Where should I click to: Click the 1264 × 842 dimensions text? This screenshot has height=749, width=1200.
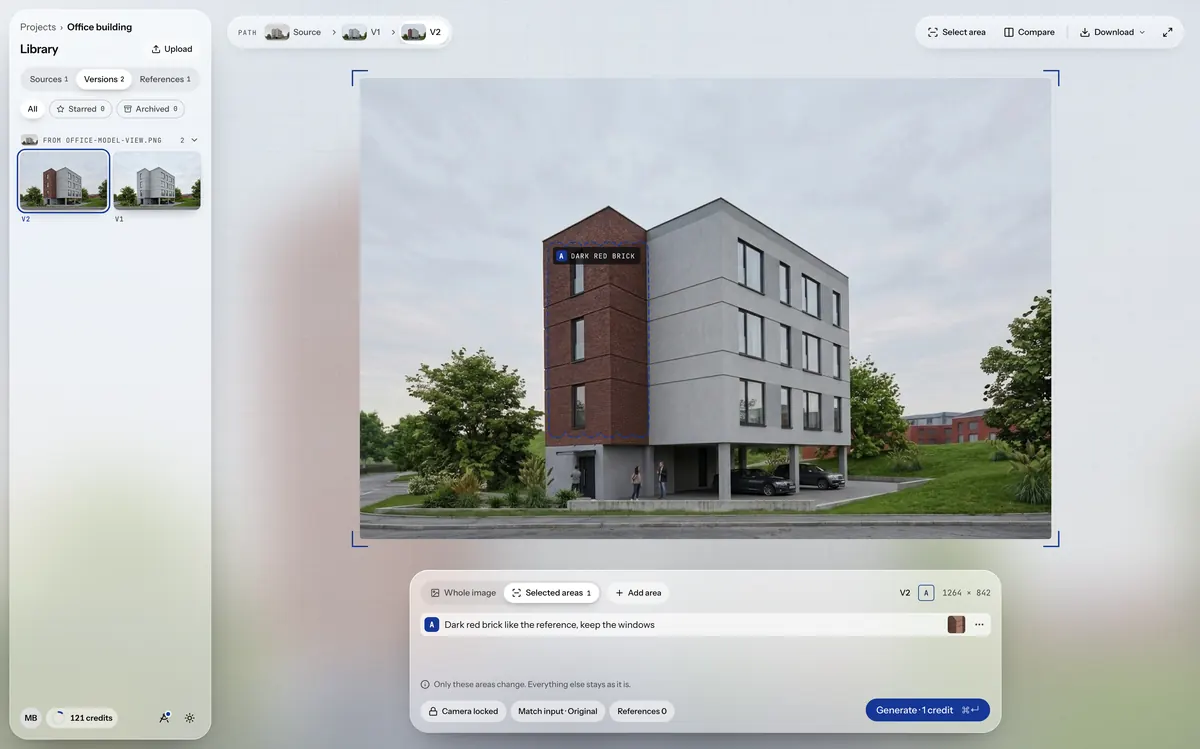point(966,593)
